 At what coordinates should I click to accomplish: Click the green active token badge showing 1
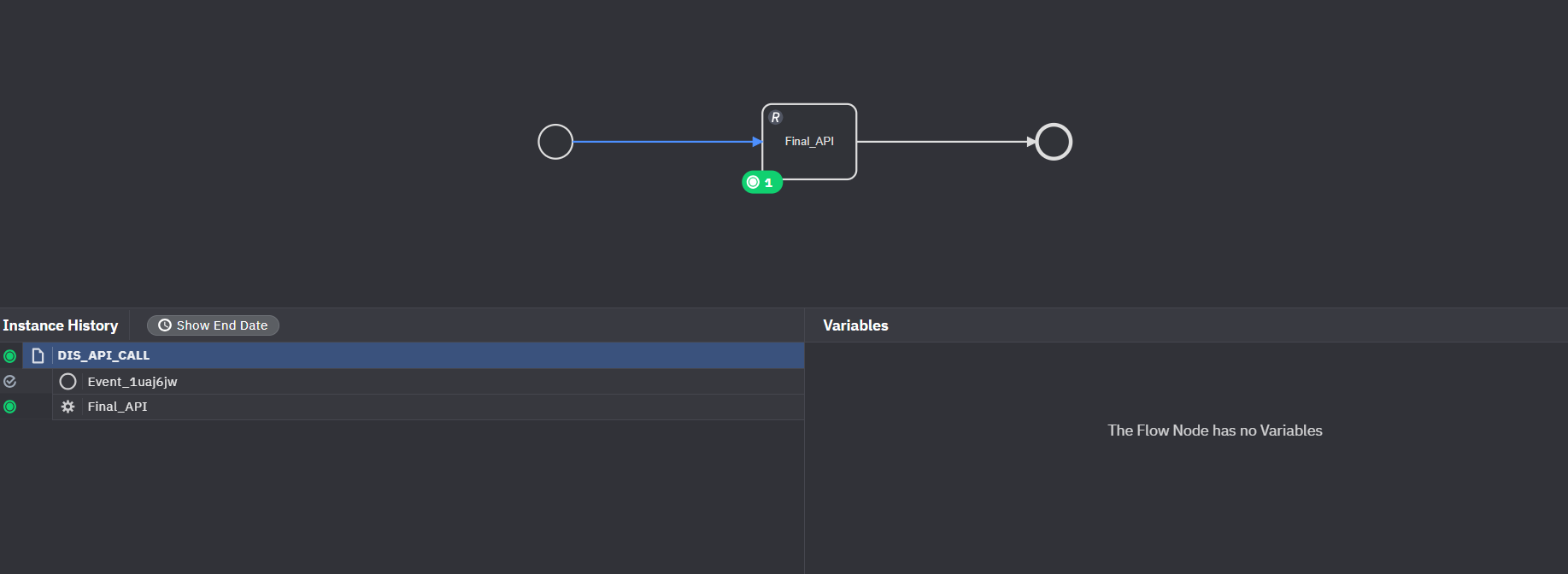761,183
